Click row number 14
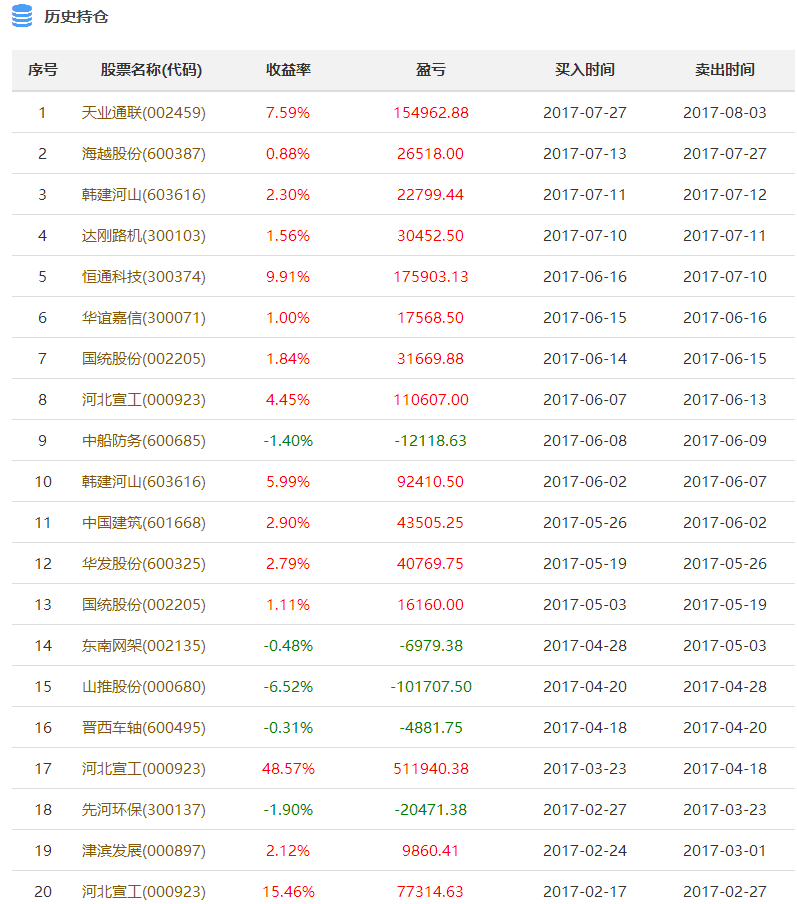Viewport: 797px width, 904px height. pyautogui.click(x=43, y=645)
